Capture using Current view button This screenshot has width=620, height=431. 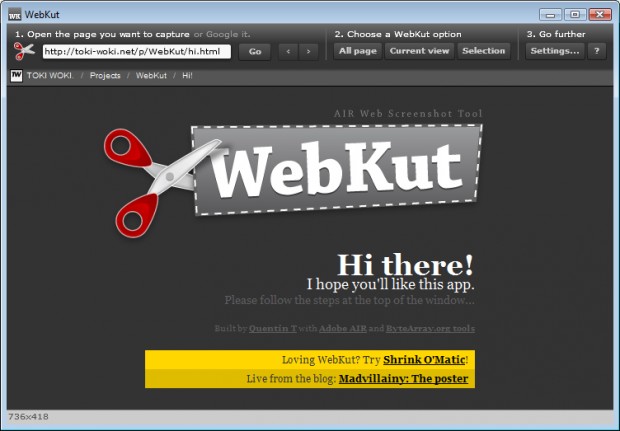coord(420,51)
